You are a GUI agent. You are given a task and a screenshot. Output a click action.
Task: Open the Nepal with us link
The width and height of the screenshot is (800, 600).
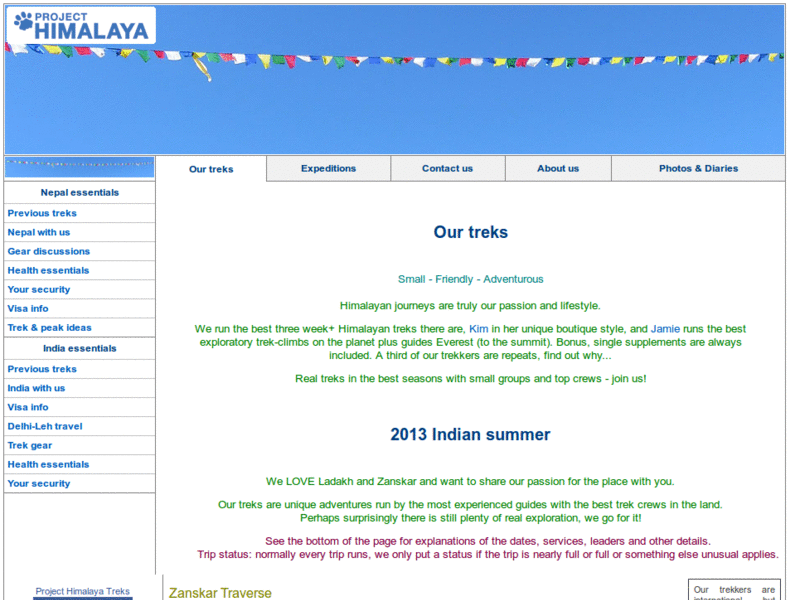click(39, 232)
